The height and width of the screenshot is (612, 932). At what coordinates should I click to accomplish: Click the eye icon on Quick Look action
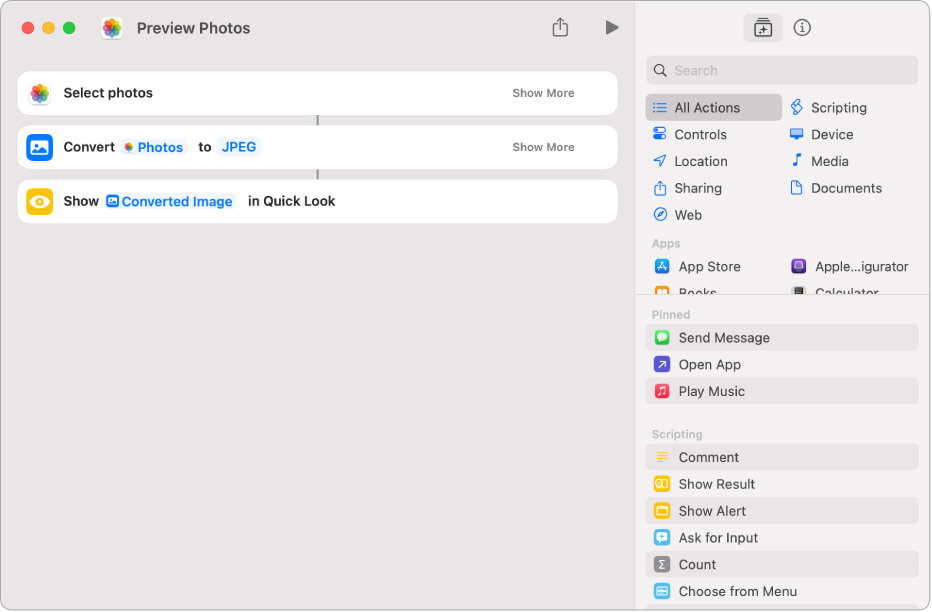coord(40,201)
